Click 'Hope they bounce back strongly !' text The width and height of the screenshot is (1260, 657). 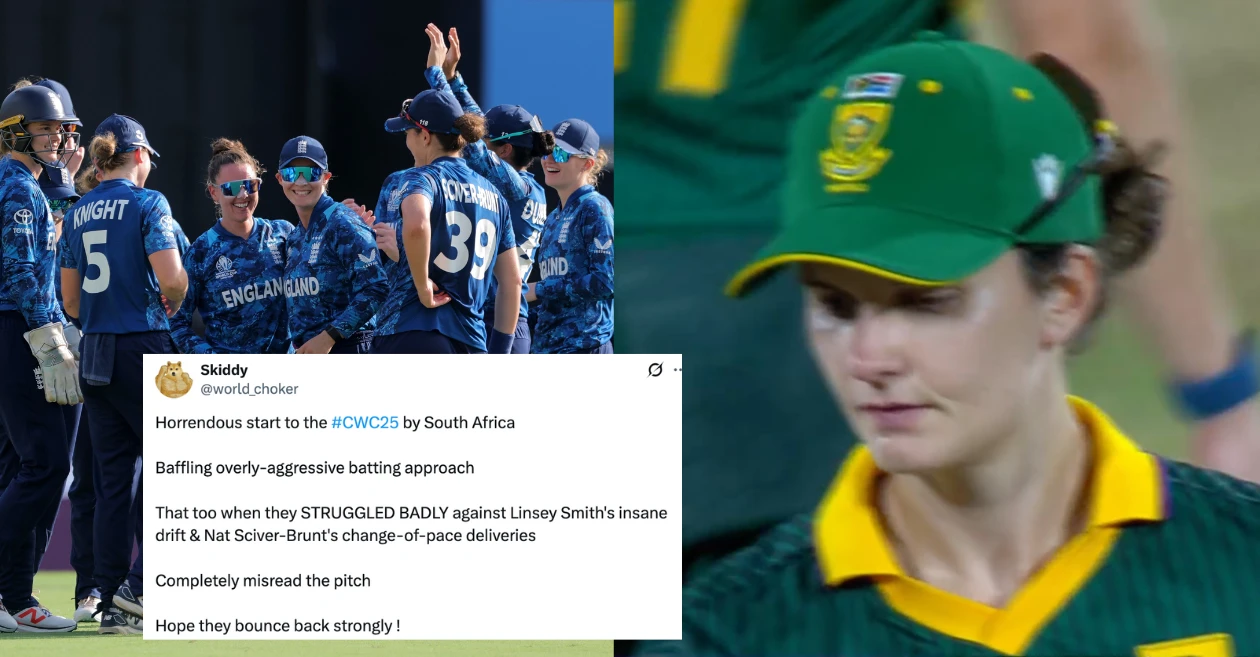278,625
